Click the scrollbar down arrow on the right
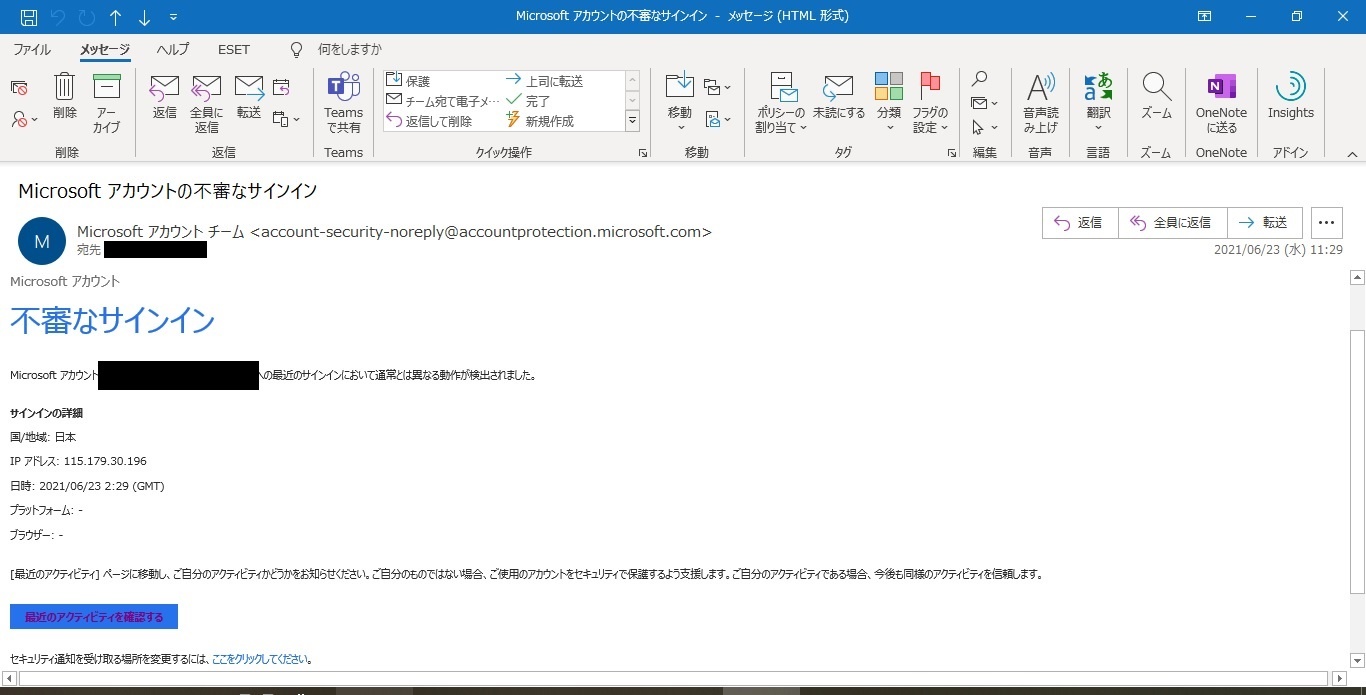The image size is (1366, 695). (x=1357, y=660)
